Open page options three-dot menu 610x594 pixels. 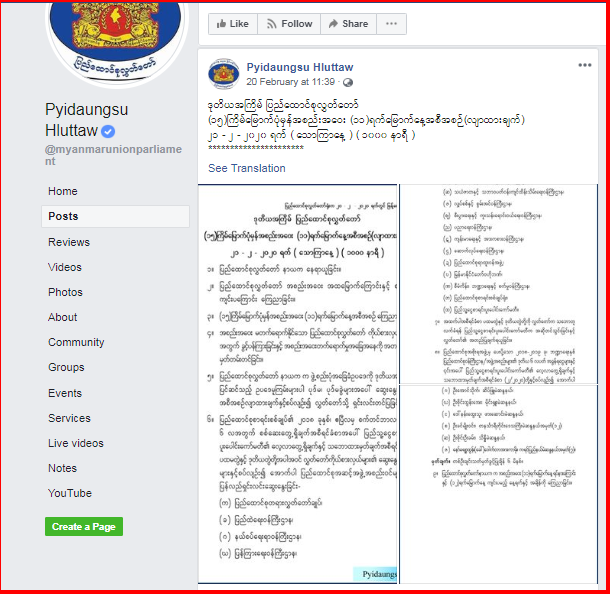tap(391, 24)
